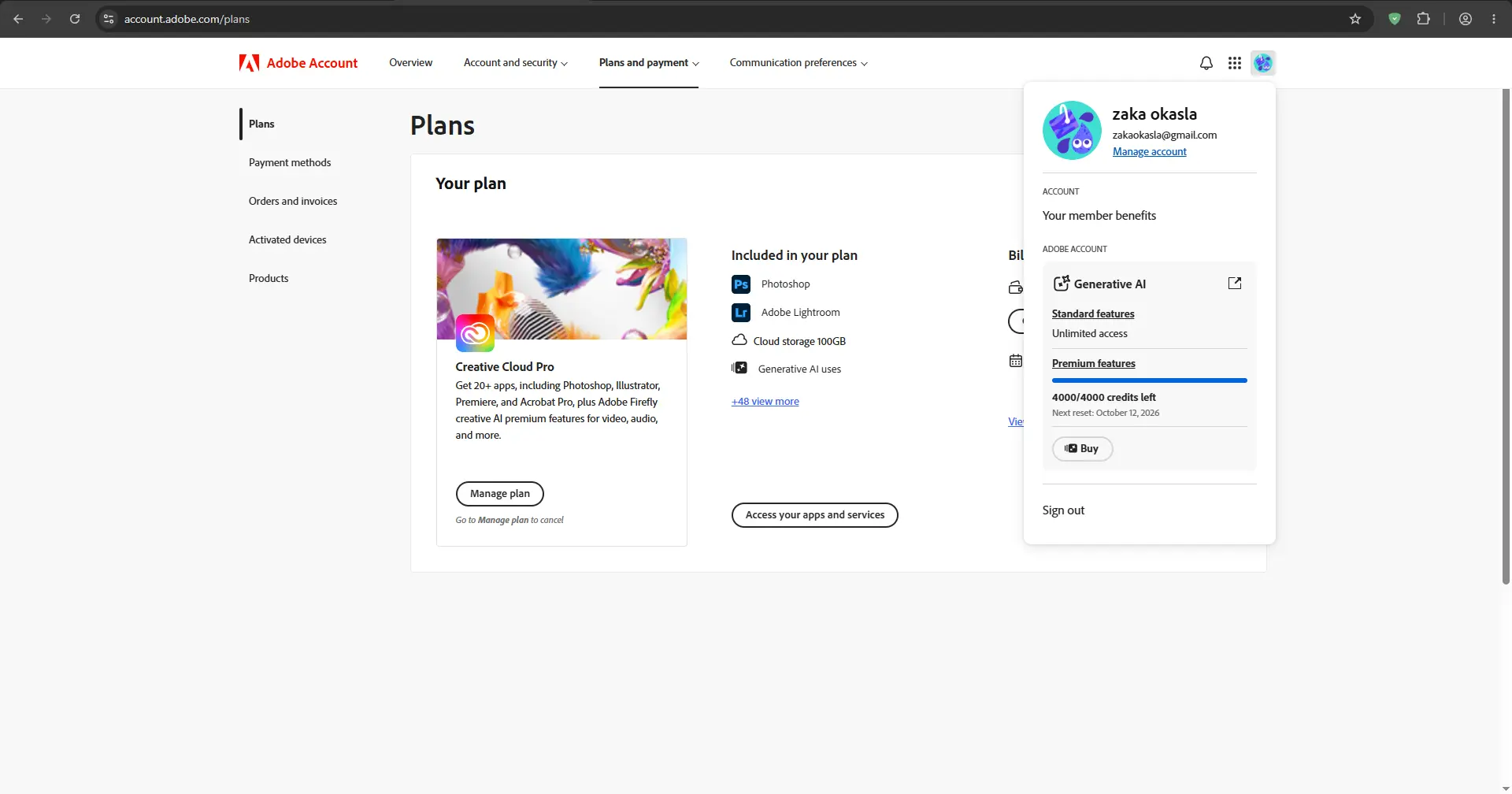The height and width of the screenshot is (794, 1512).
Task: Go back in browser history
Action: pos(18,19)
